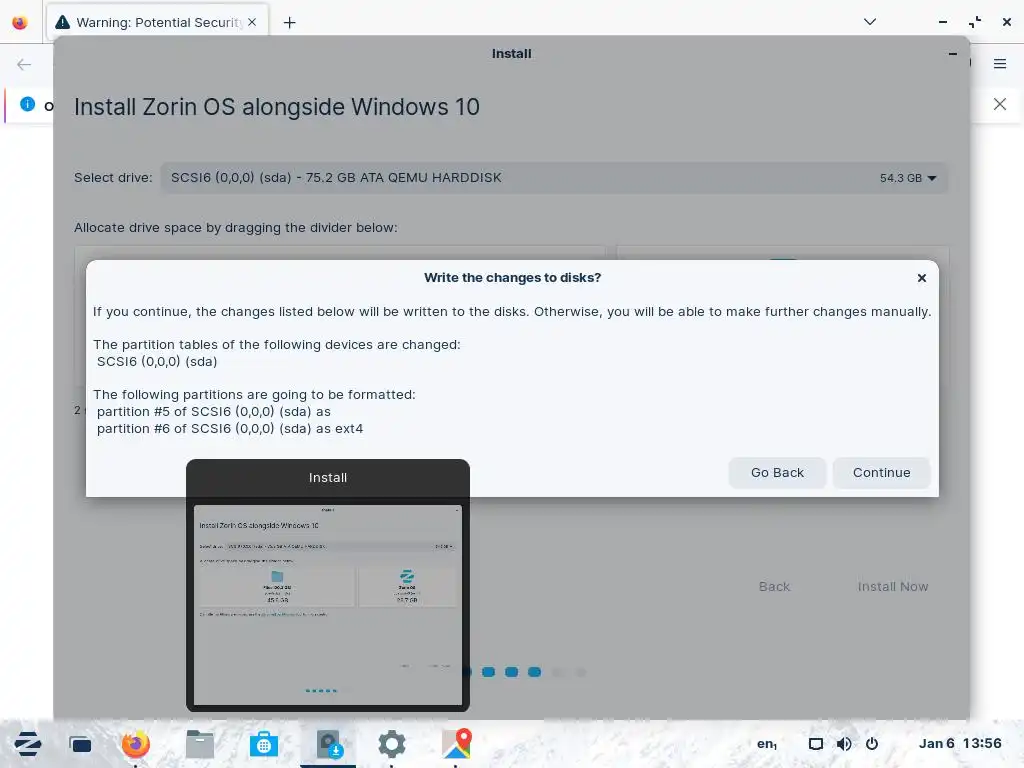Click the dimmed Back button in installer
This screenshot has height=768, width=1024.
pos(775,586)
